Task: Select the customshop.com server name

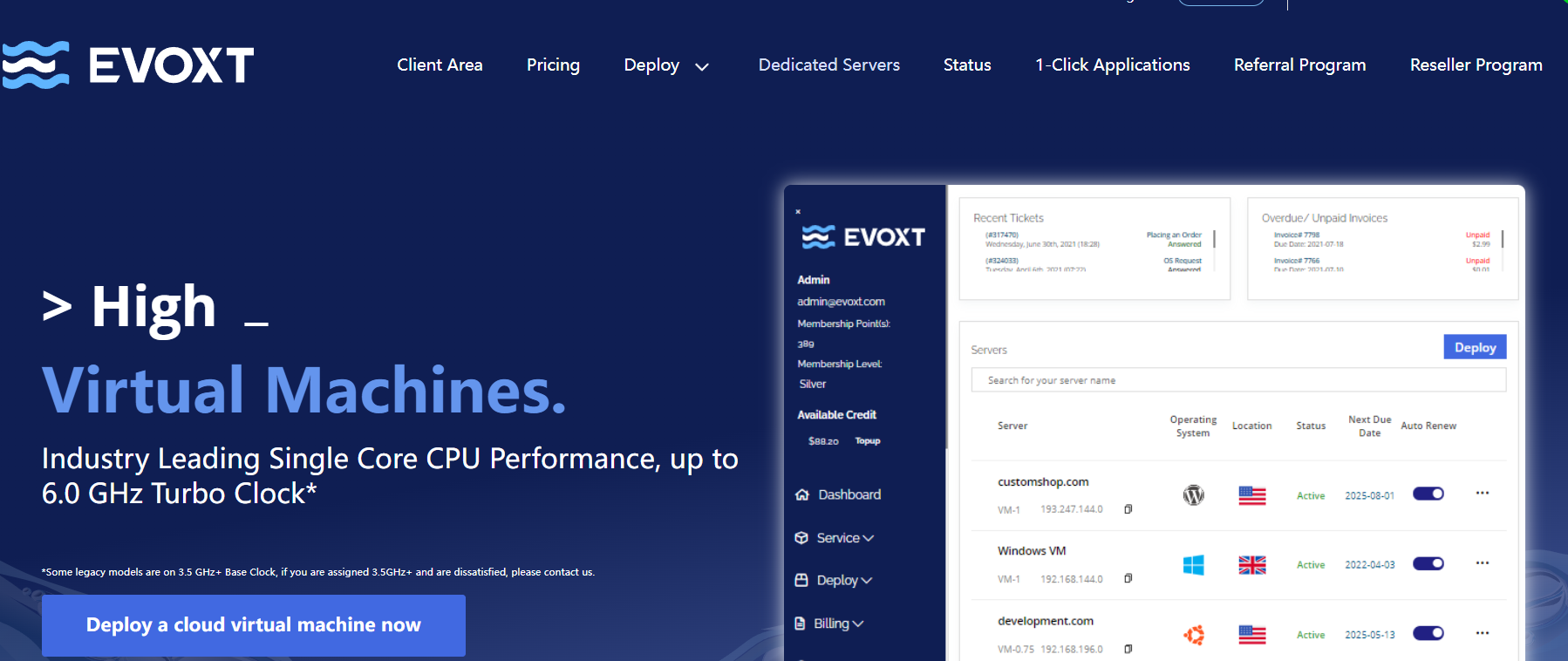Action: point(1043,482)
